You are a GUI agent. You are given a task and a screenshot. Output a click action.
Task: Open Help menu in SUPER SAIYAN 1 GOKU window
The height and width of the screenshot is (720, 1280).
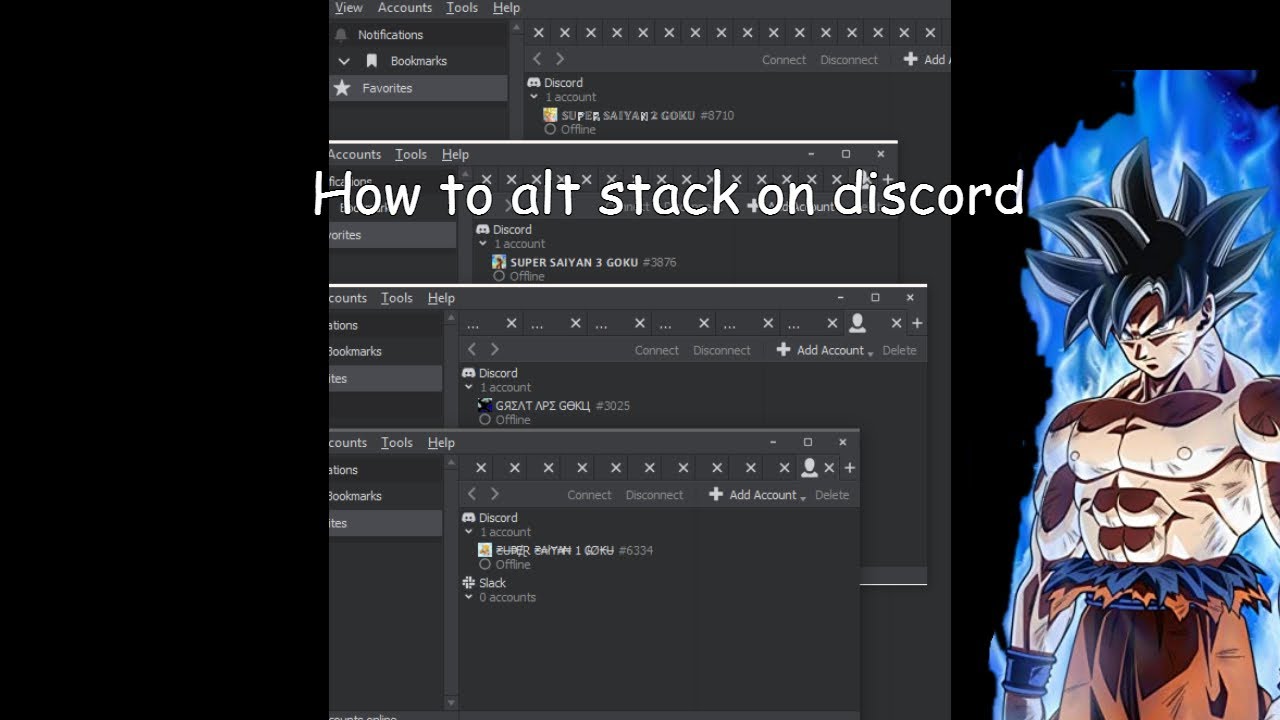click(441, 443)
